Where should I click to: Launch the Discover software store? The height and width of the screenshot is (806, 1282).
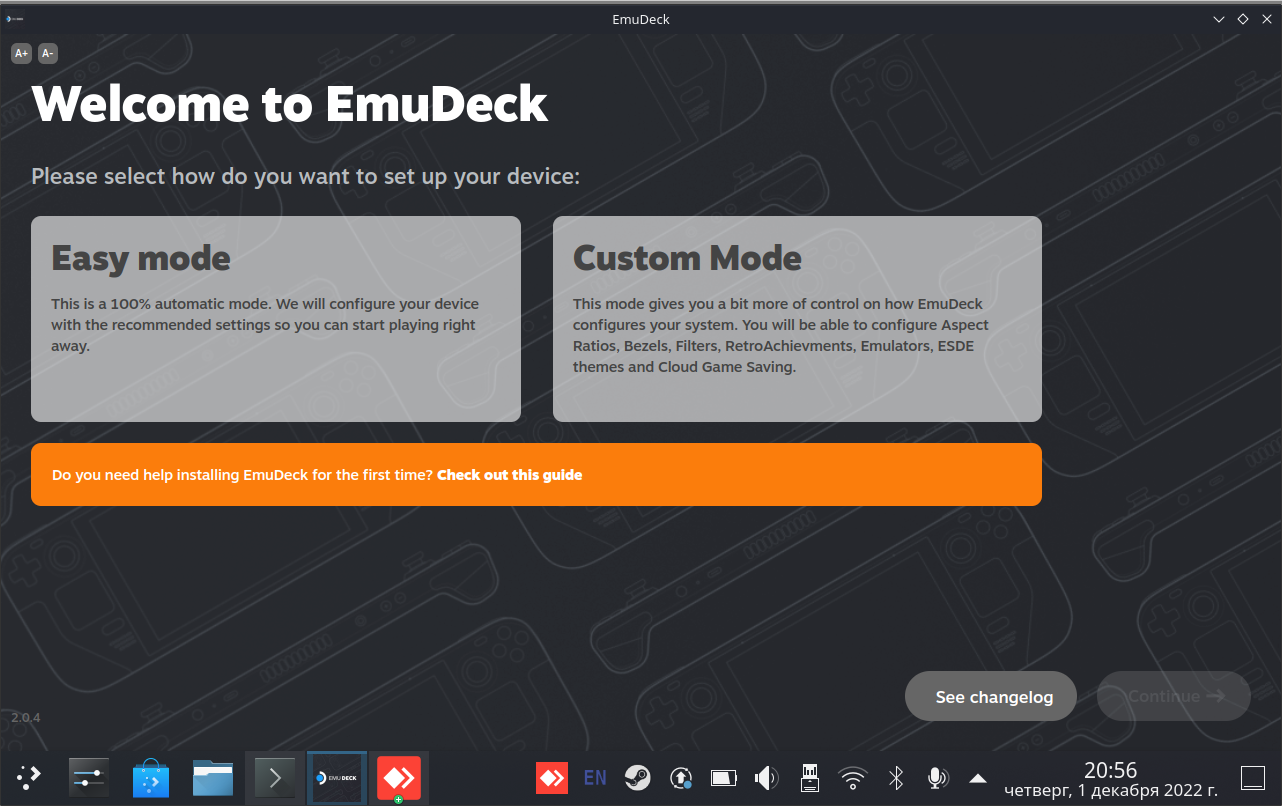[151, 777]
